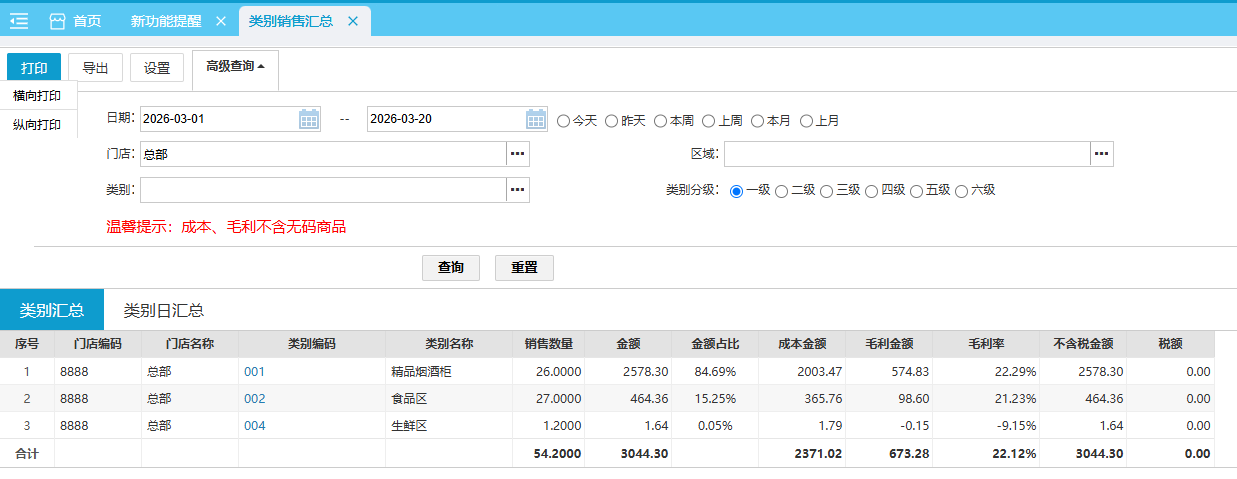Choose 横向打印 from print dropdown

pyautogui.click(x=37, y=96)
